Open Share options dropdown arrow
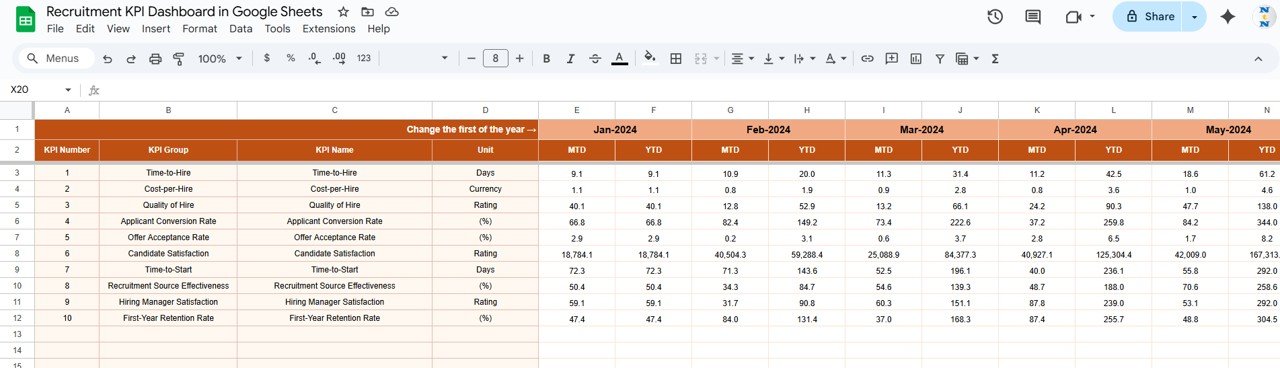This screenshot has width=1280, height=368. coord(1195,17)
